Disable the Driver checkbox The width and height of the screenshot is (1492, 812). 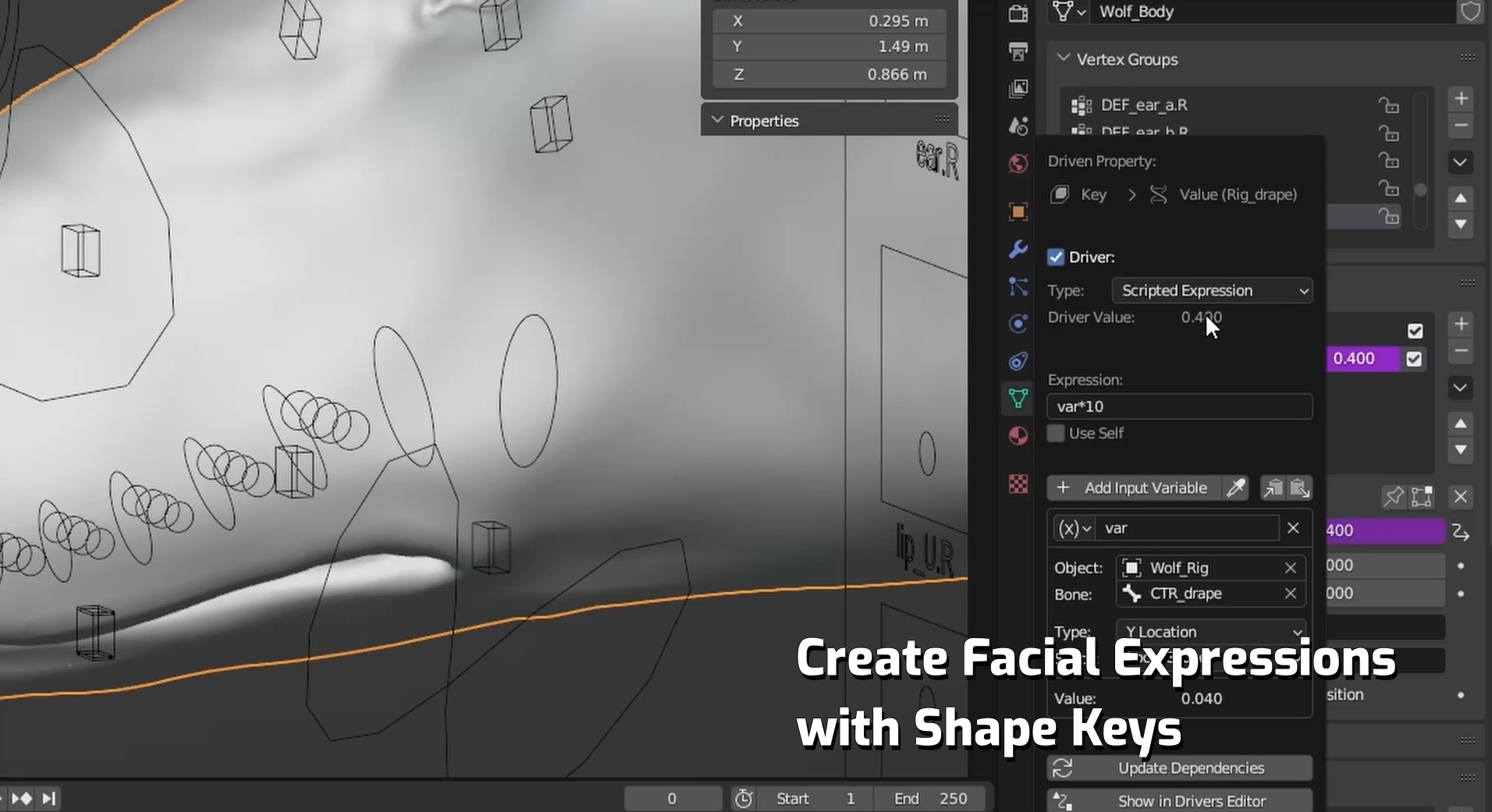click(1056, 257)
